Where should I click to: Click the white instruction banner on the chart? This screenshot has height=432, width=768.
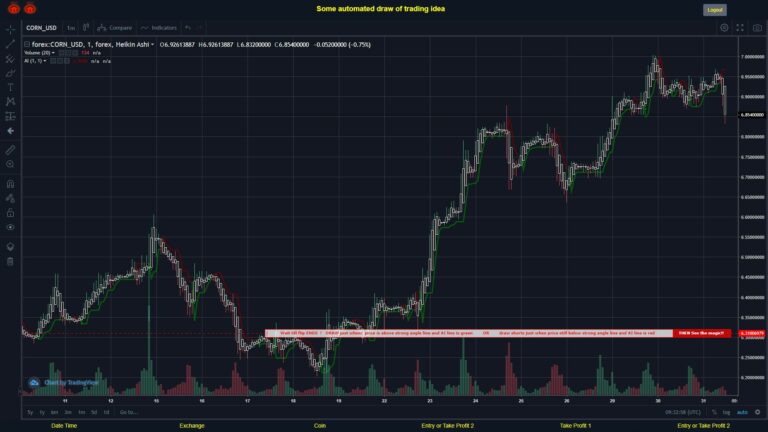tap(469, 333)
